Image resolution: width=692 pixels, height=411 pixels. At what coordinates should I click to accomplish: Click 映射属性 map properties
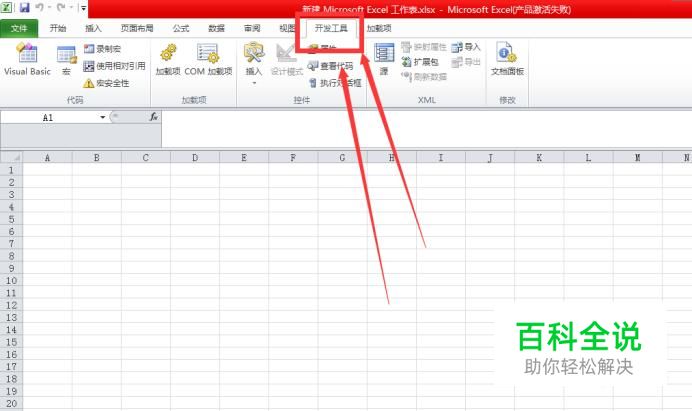(x=424, y=47)
